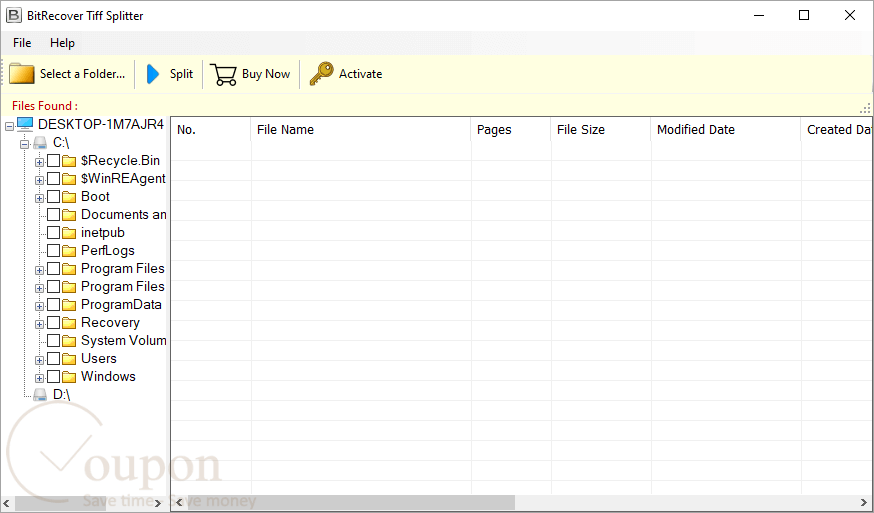This screenshot has height=513, width=874.
Task: Click the $WinREAgent folder icon
Action: coord(69,179)
